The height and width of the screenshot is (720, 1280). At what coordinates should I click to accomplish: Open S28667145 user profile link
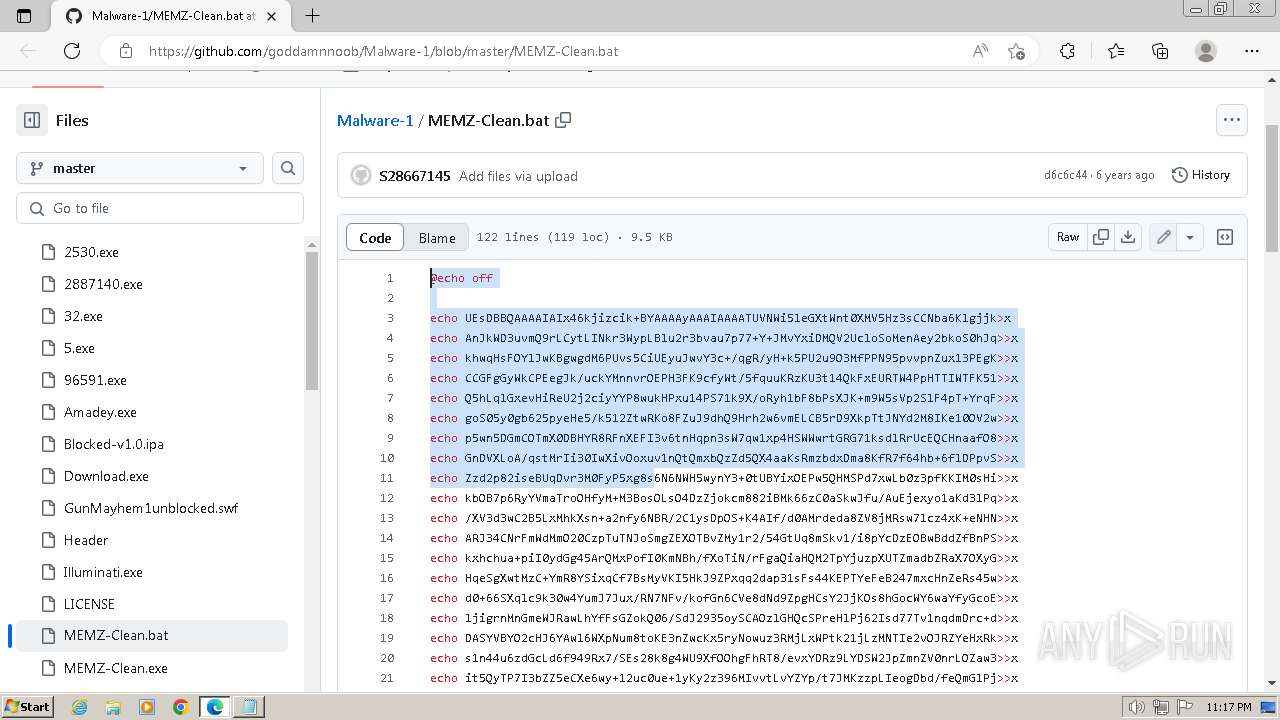pos(414,176)
